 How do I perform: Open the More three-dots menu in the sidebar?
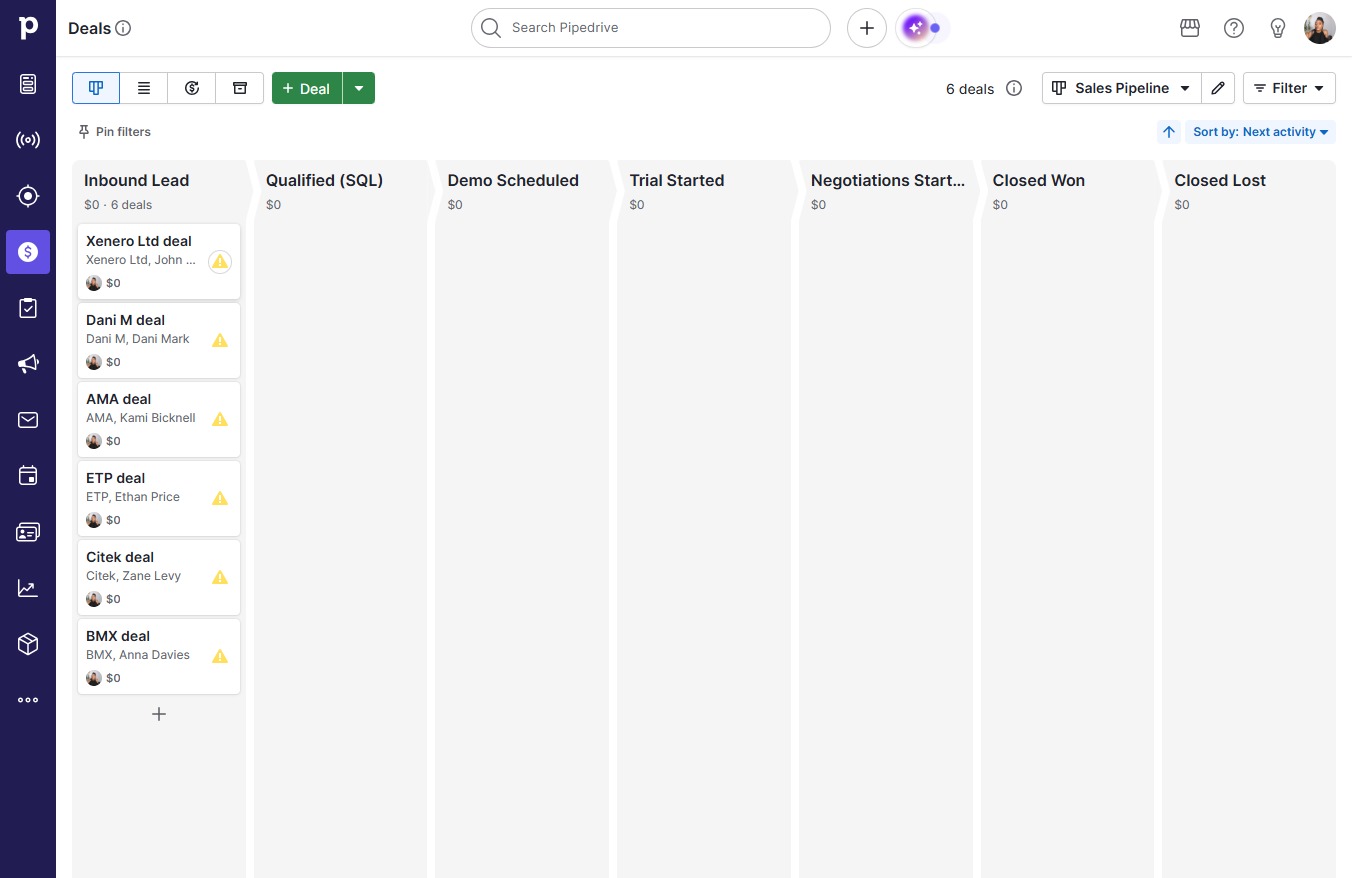click(28, 700)
